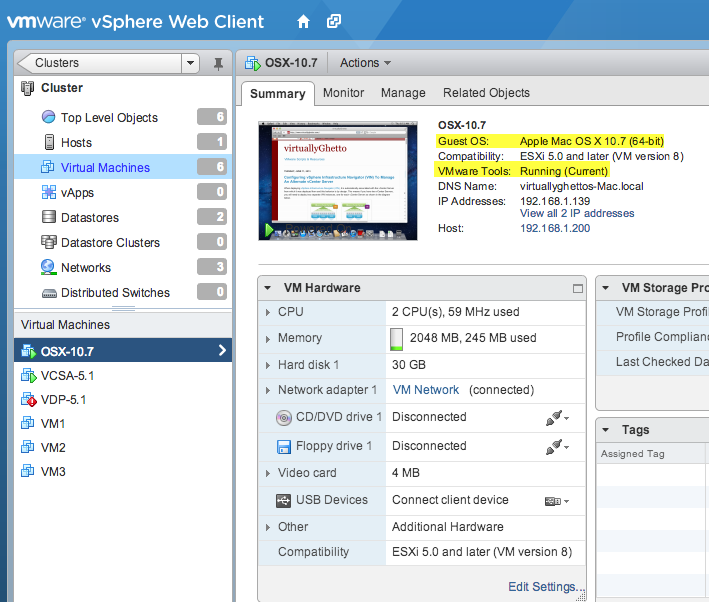The height and width of the screenshot is (602, 709).
Task: Go to vSphere Home icon
Action: click(303, 21)
